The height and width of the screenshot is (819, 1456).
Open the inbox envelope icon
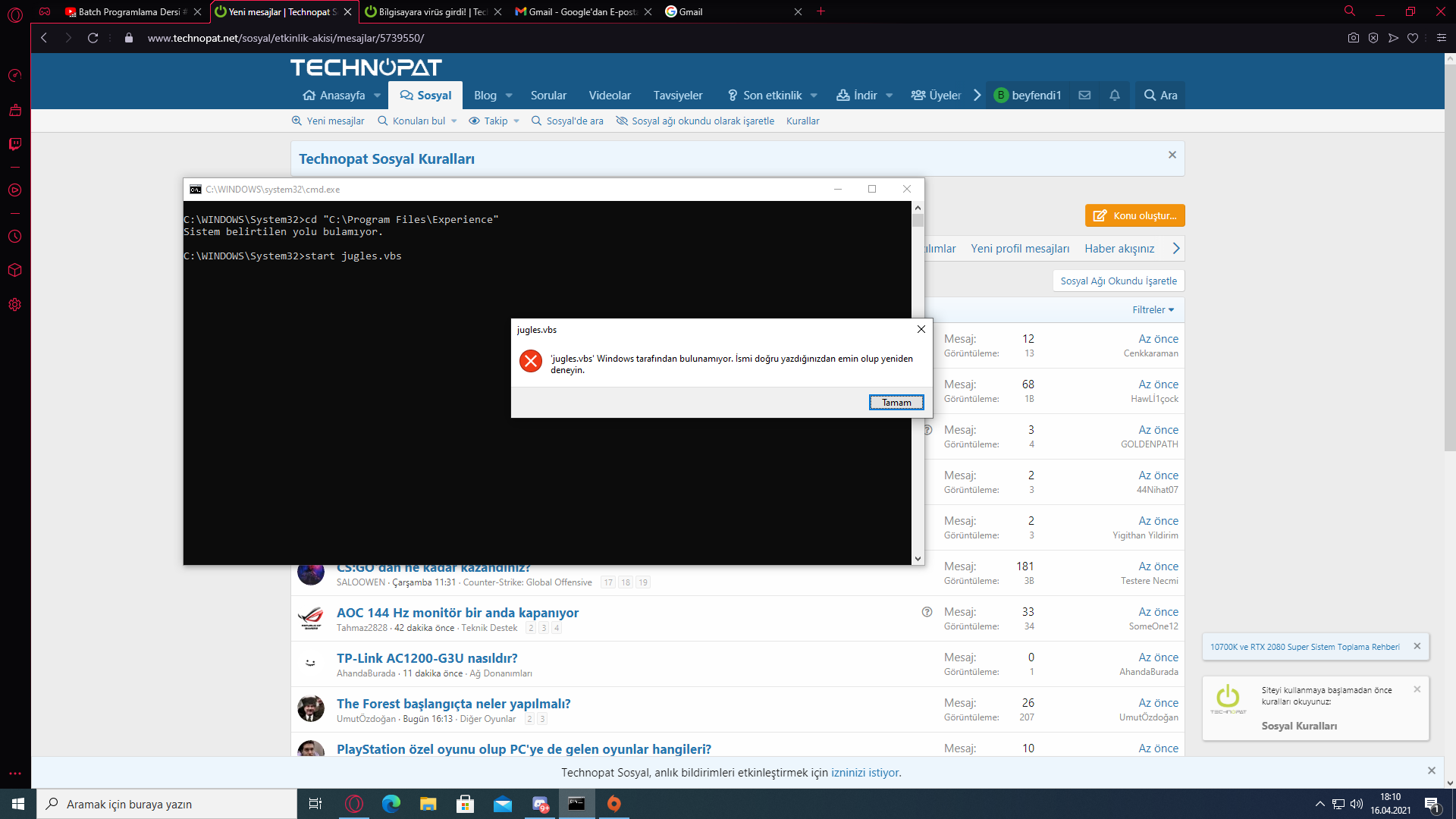(1084, 96)
